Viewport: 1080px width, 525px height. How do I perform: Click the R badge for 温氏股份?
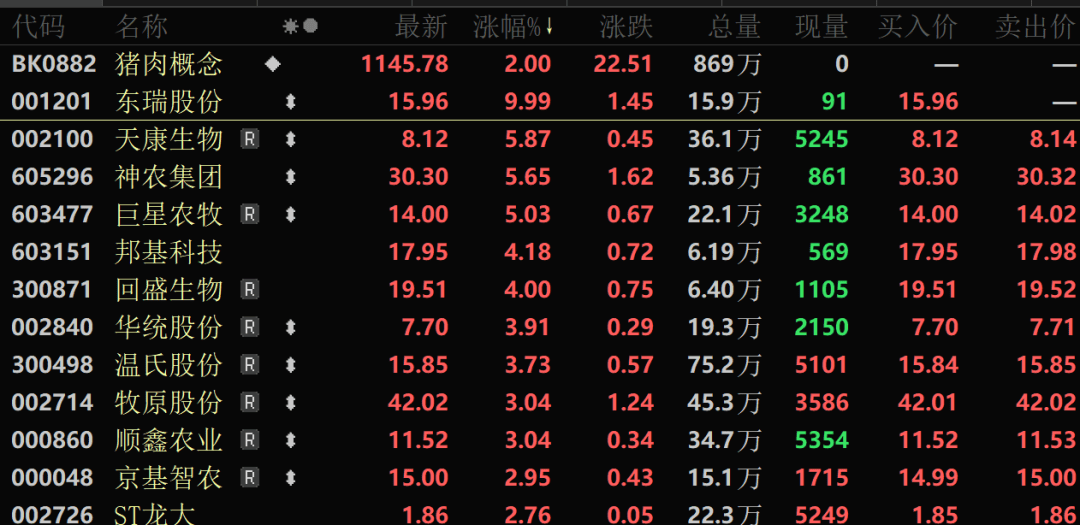click(249, 364)
